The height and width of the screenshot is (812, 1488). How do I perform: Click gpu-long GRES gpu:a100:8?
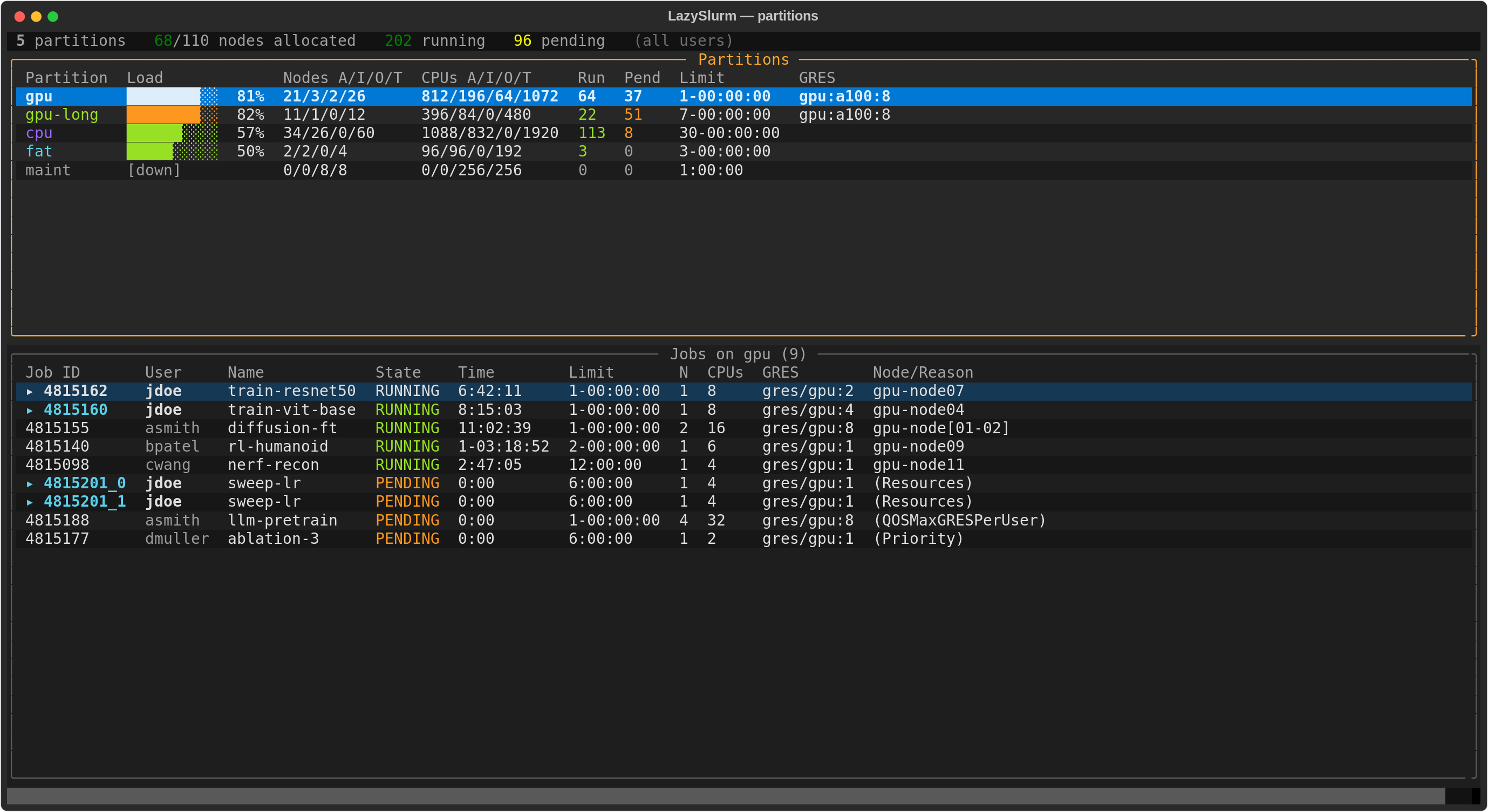pyautogui.click(x=844, y=115)
